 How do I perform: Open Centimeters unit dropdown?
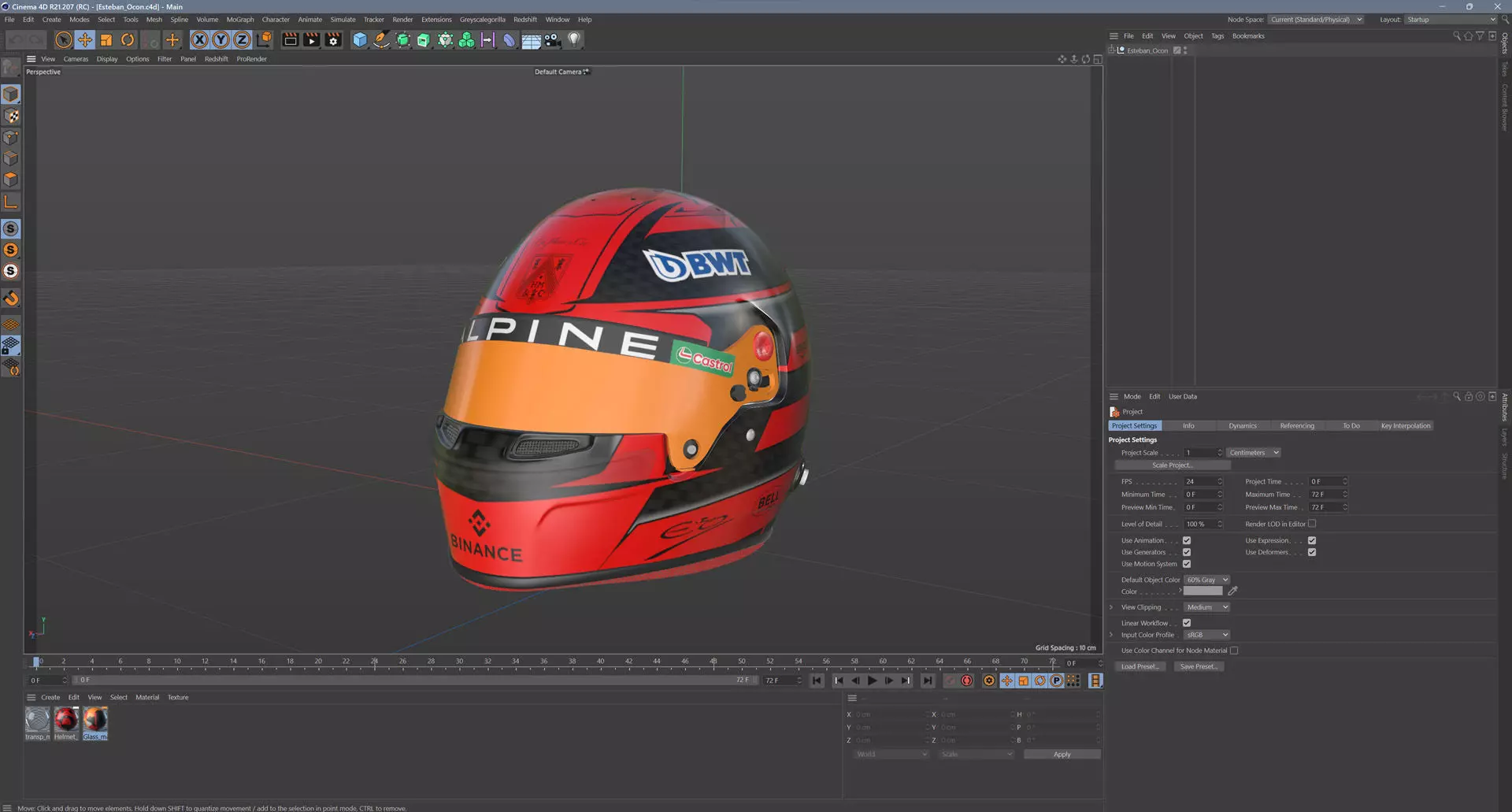click(1254, 453)
